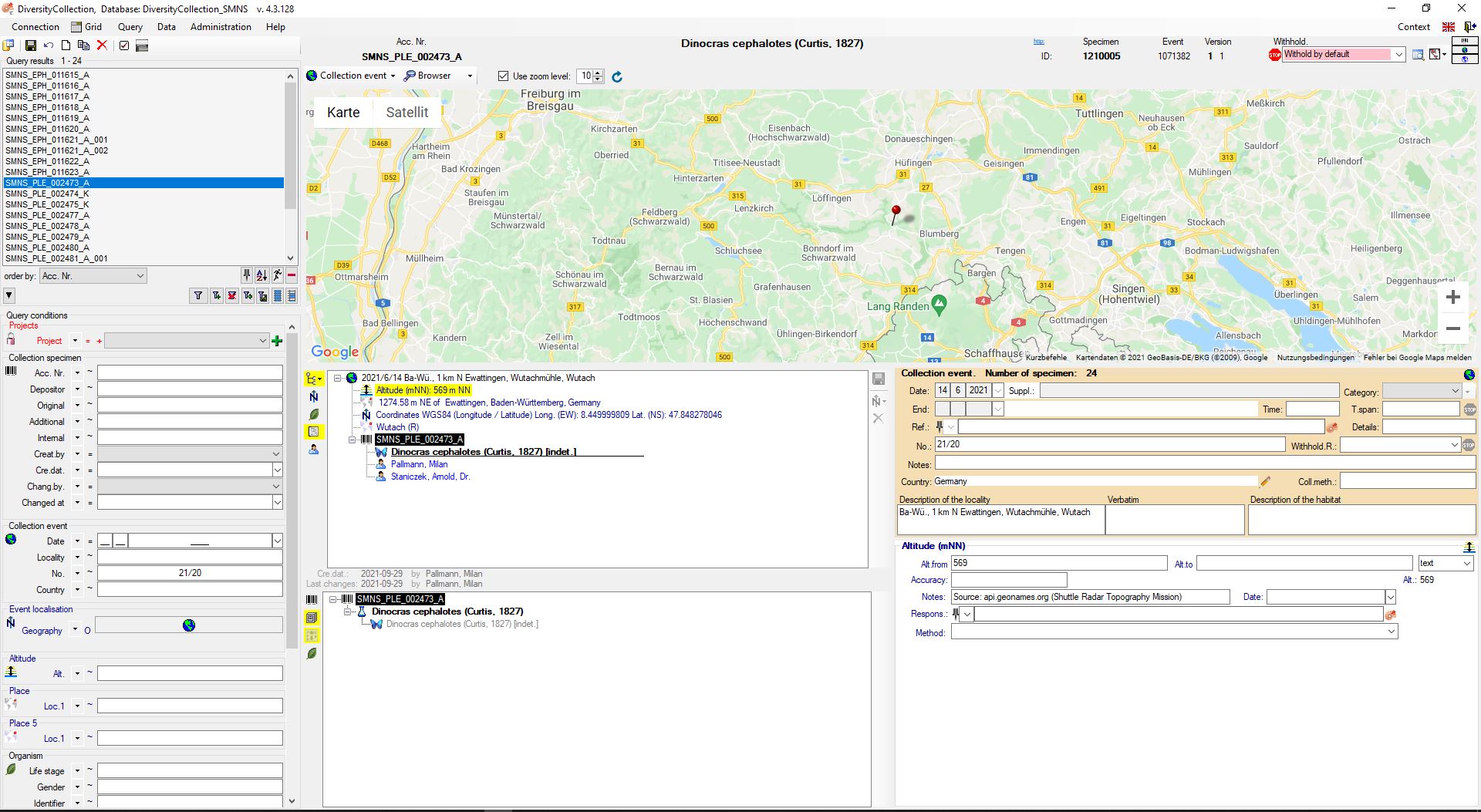Open the Connection menu
Screen dimensions: 1481x812
(x=35, y=27)
